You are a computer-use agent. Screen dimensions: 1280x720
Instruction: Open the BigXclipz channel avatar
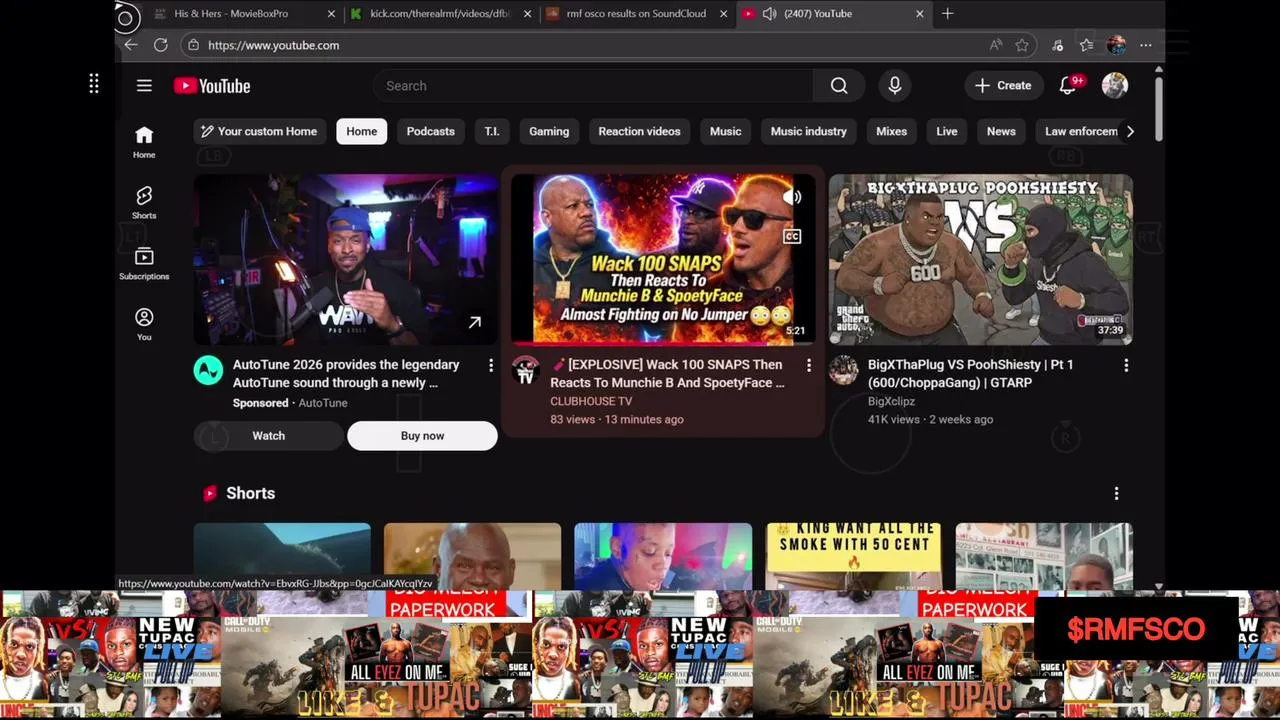point(843,371)
